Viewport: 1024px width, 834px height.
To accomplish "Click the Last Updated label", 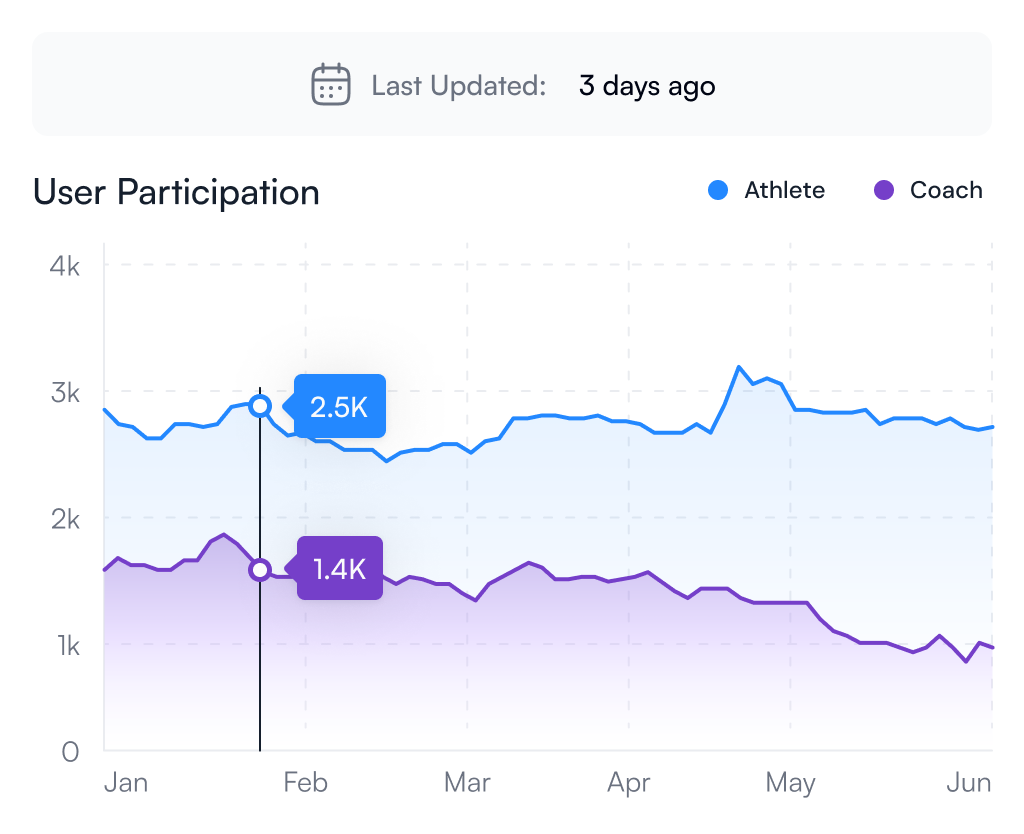I will click(x=458, y=86).
